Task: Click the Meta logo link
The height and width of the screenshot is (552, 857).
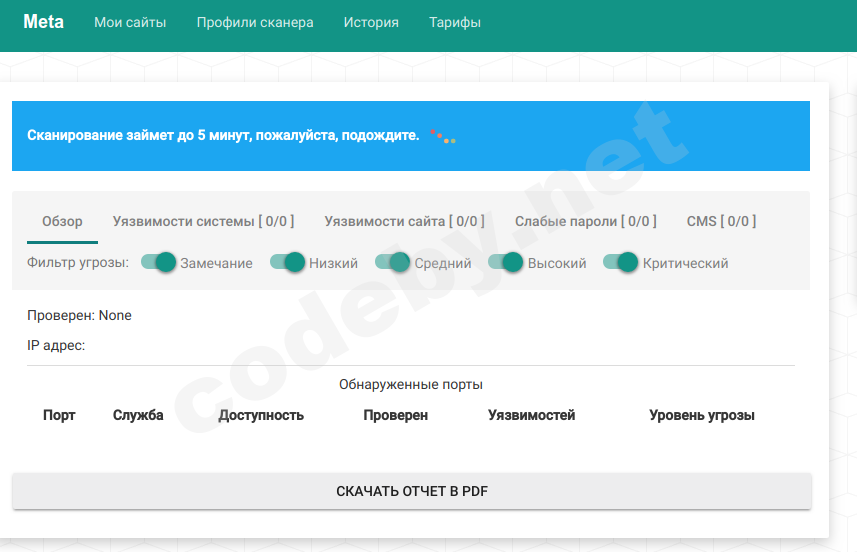Action: tap(43, 22)
